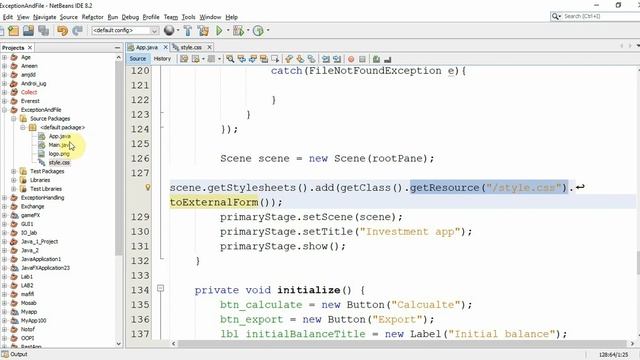Open dropdown arrow beside Debug Project
Screen dimensions: 640x360
[248, 31]
